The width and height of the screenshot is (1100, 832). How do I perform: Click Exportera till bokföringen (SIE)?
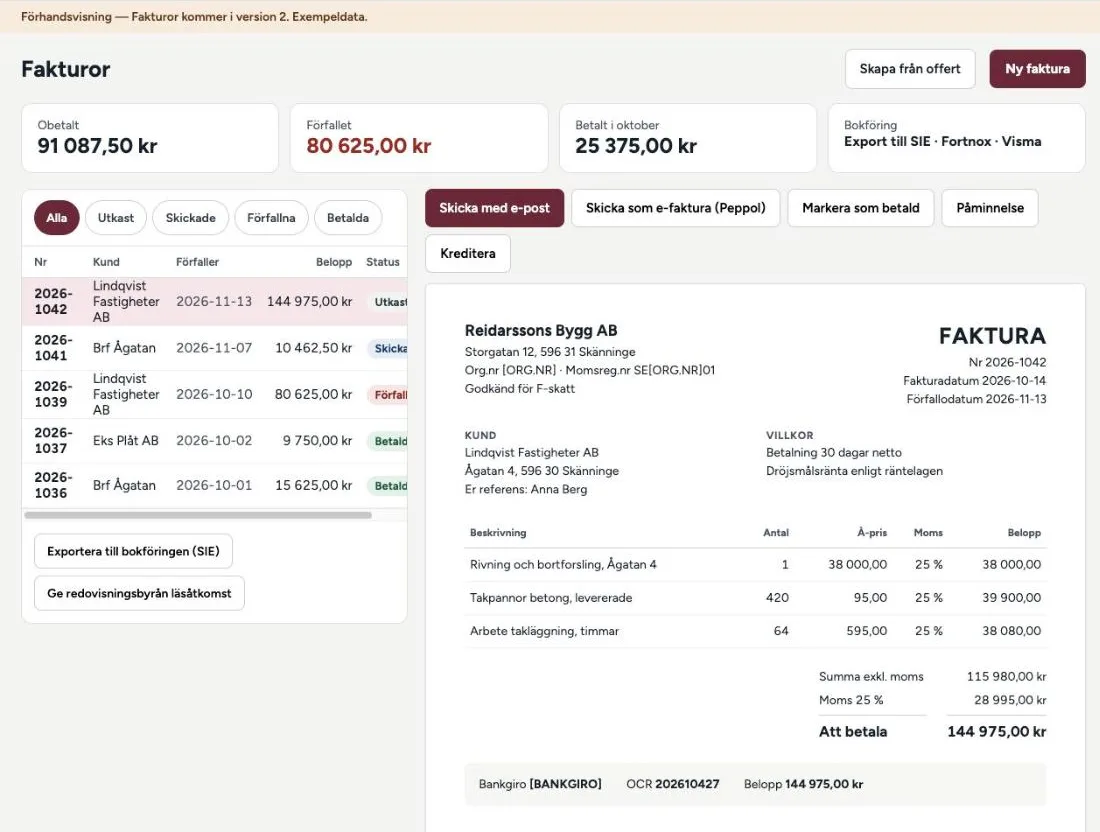pyautogui.click(x=133, y=551)
